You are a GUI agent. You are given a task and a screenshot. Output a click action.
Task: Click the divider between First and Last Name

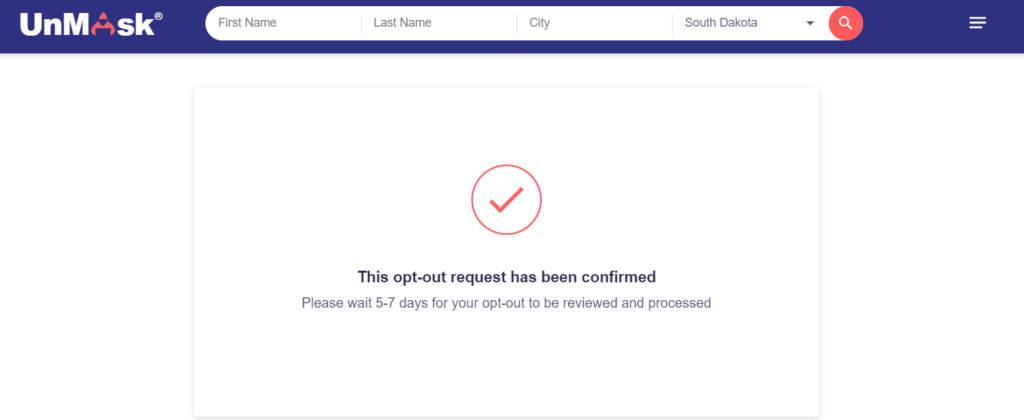coord(361,24)
